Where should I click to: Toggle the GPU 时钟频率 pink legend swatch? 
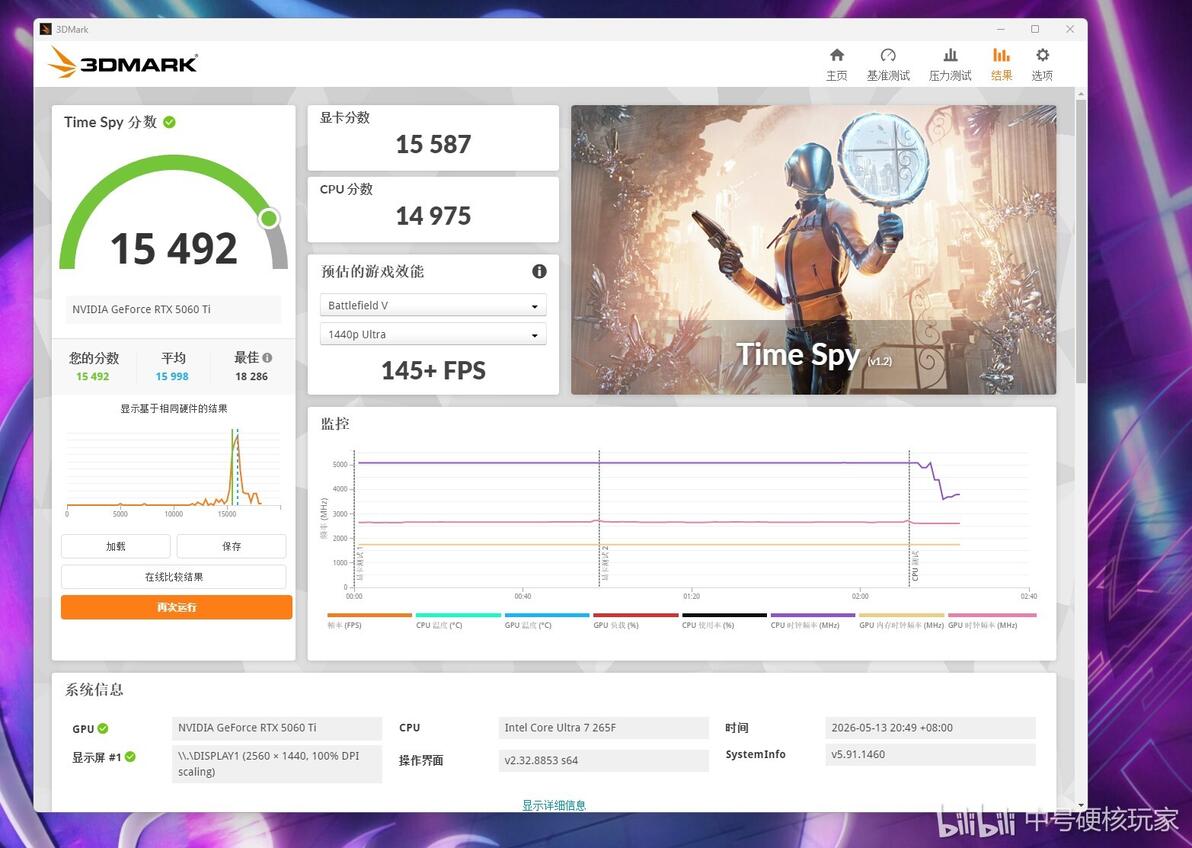[992, 615]
